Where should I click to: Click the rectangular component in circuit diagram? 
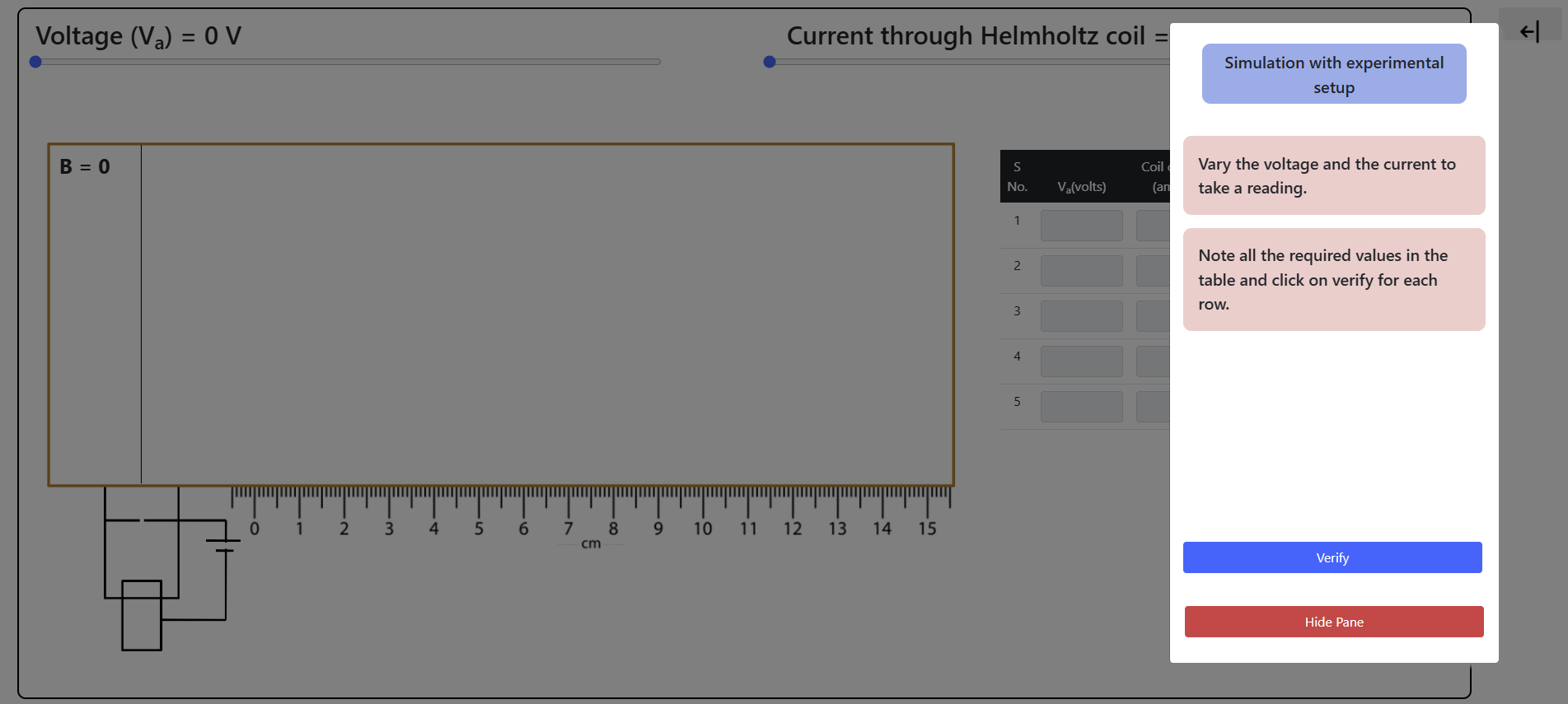coord(142,615)
